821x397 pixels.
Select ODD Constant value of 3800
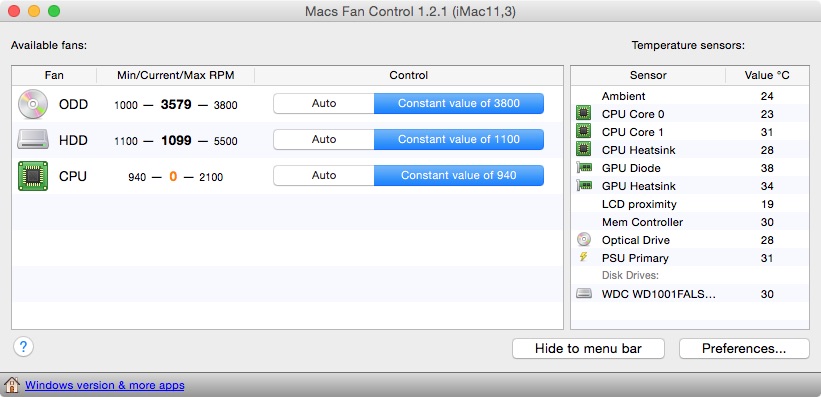[x=459, y=104]
